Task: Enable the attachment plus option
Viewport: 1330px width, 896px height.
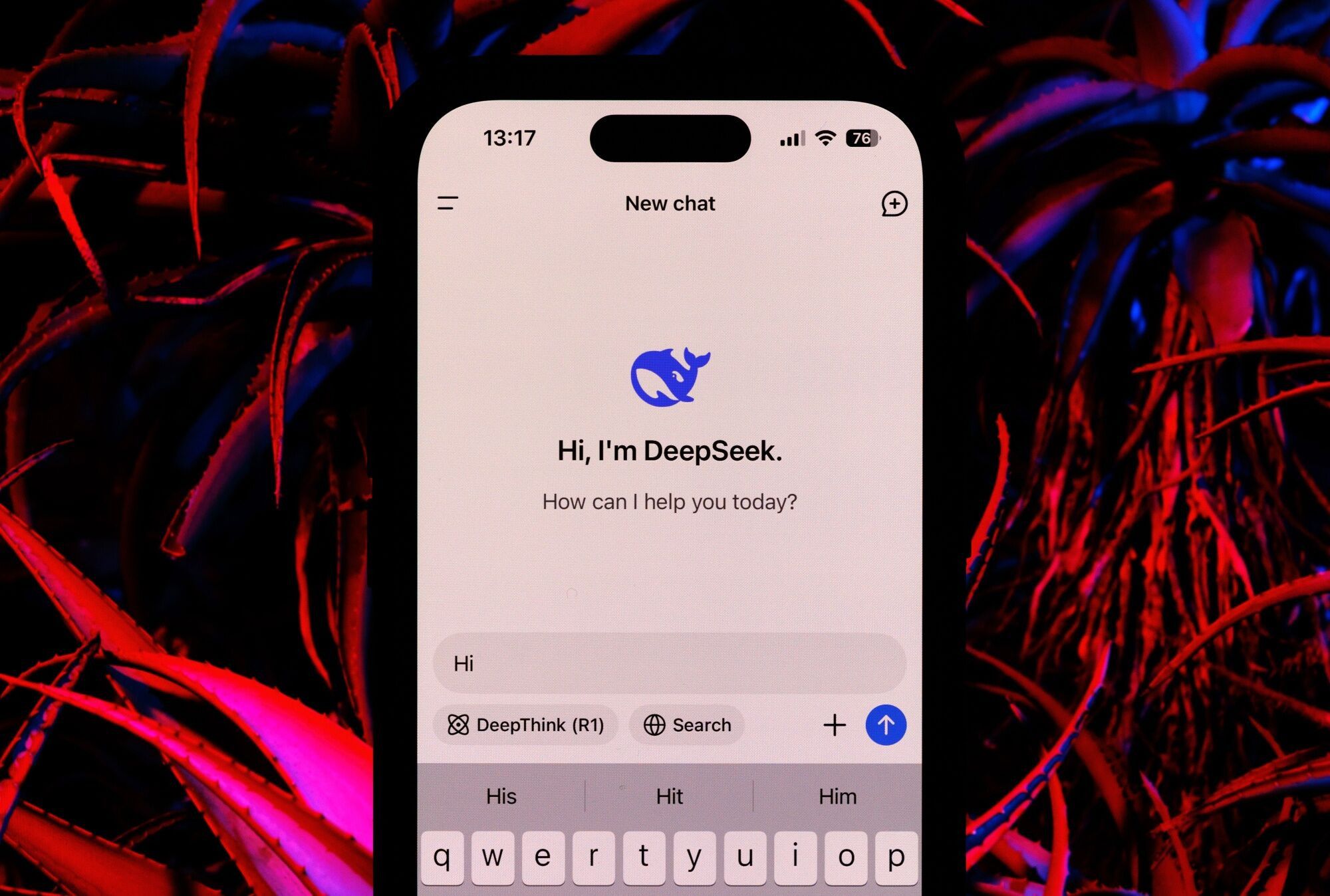Action: [x=833, y=724]
